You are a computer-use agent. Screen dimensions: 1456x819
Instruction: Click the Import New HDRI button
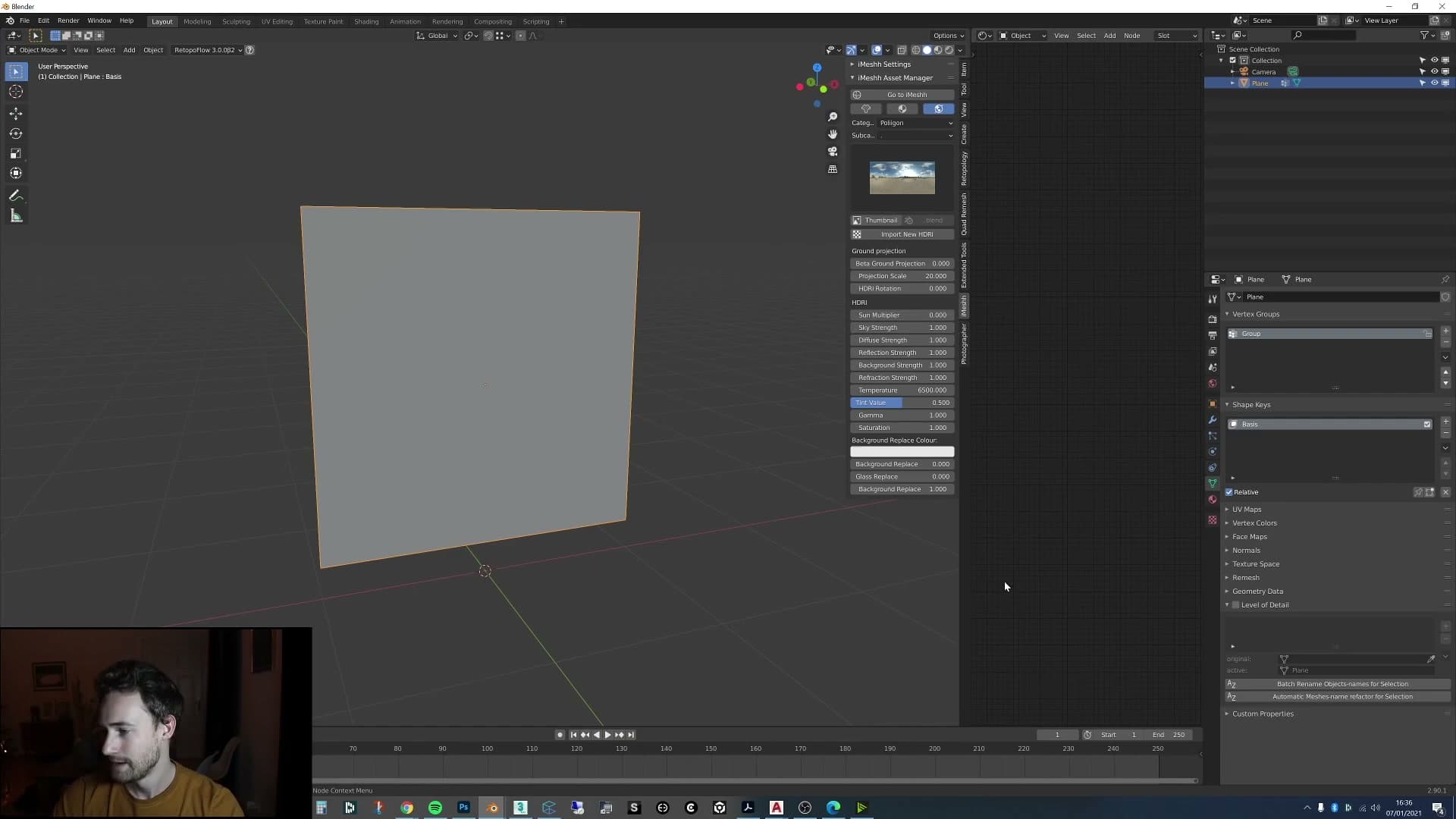pyautogui.click(x=902, y=234)
